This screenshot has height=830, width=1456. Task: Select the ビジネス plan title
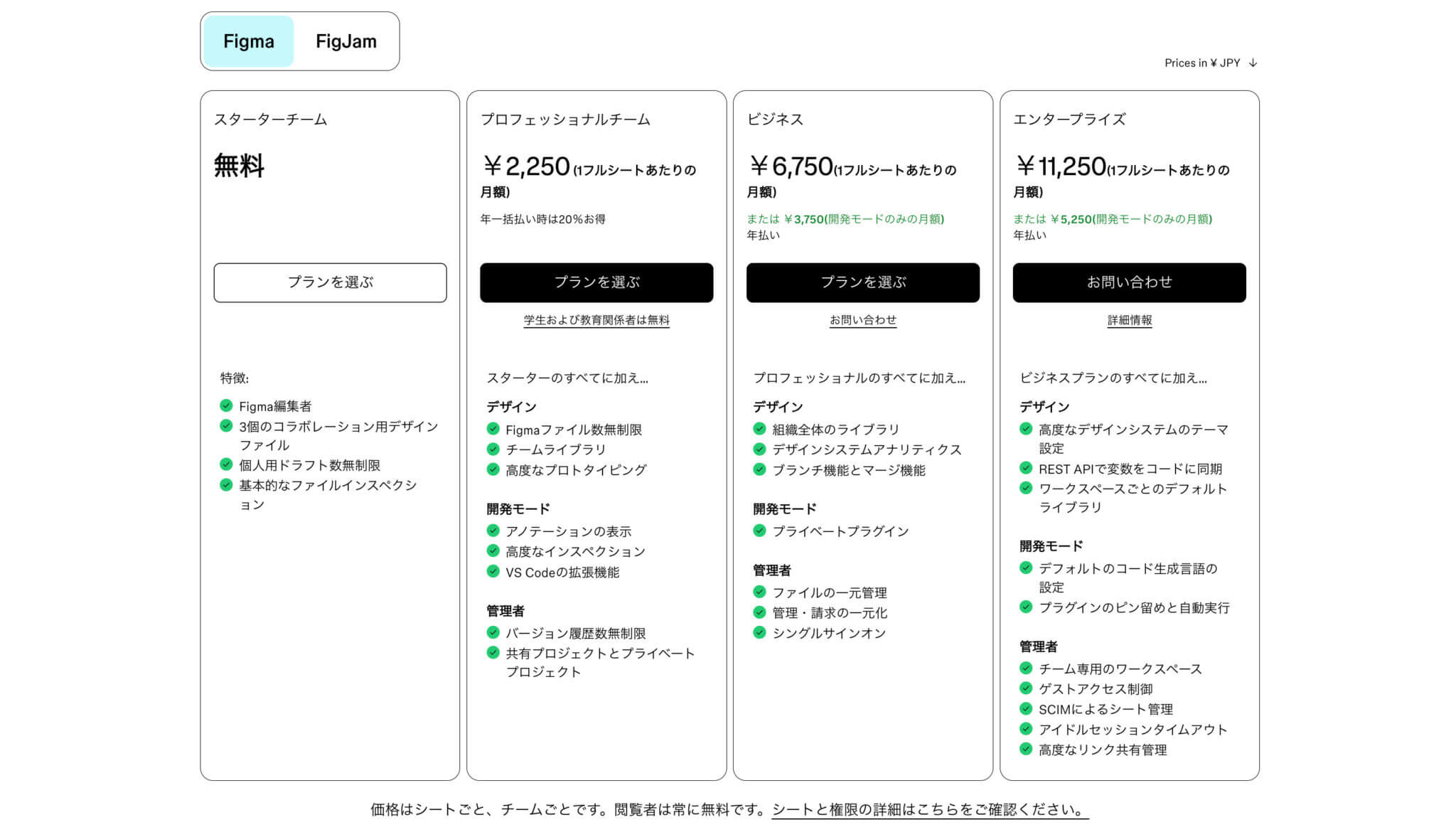(x=775, y=119)
